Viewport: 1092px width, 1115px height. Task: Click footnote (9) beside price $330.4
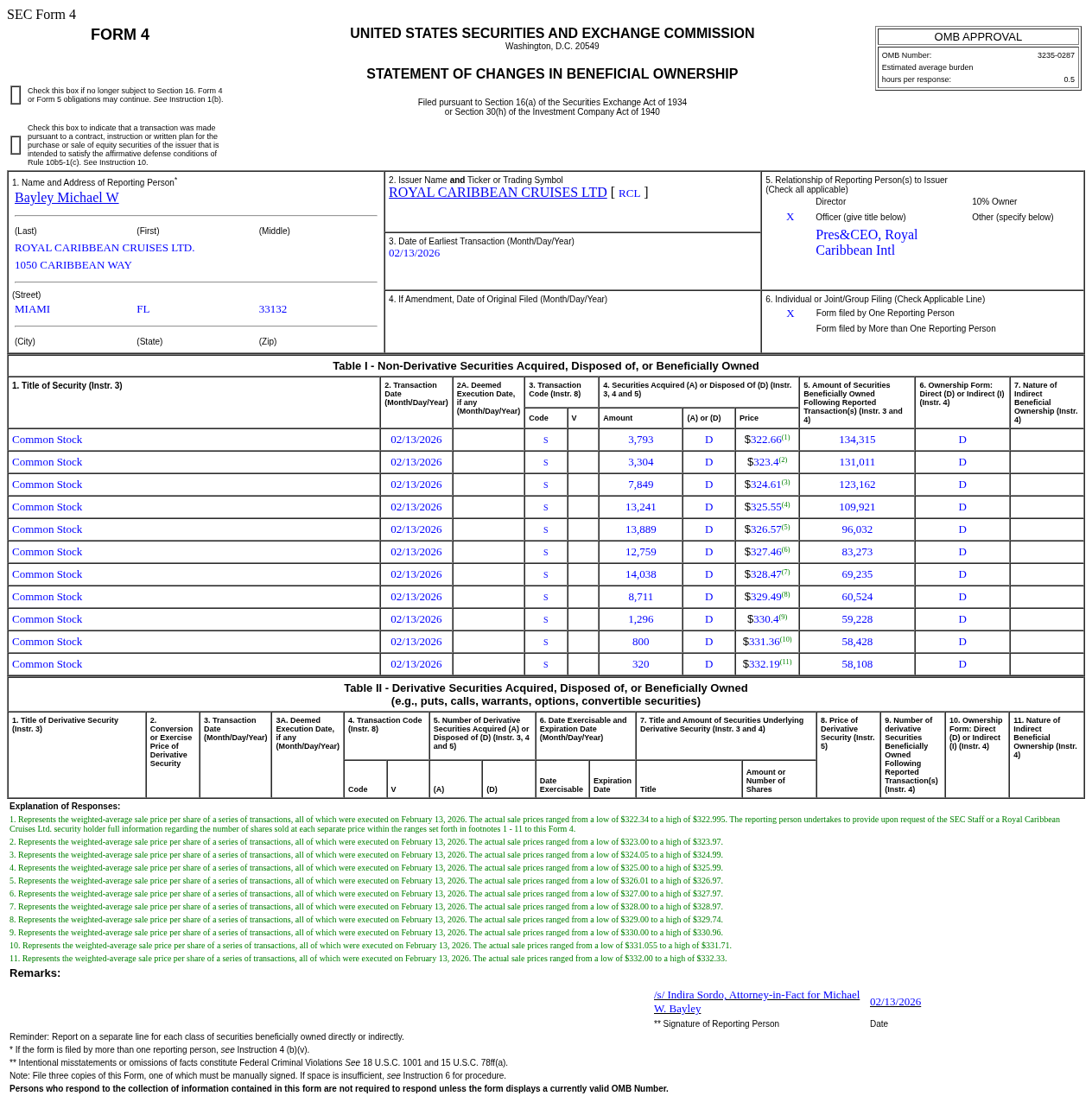click(783, 617)
